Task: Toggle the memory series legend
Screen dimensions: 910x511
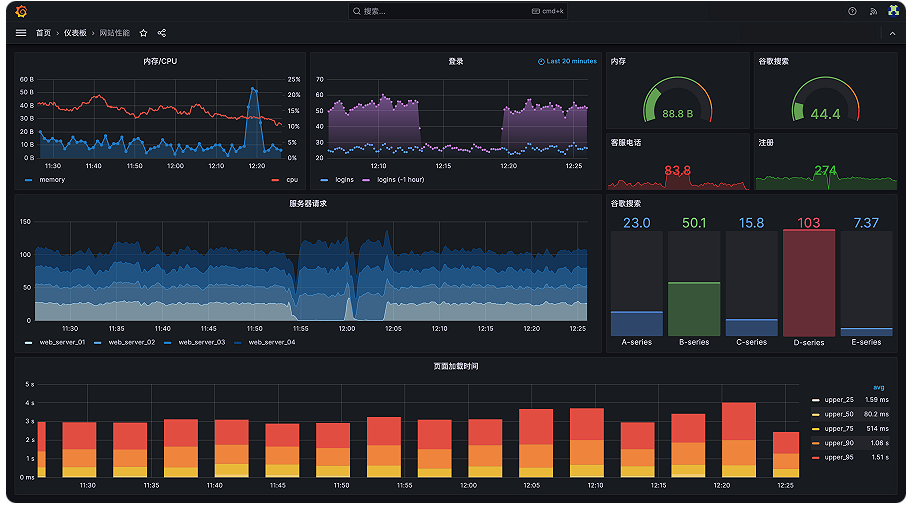Action: (52, 180)
